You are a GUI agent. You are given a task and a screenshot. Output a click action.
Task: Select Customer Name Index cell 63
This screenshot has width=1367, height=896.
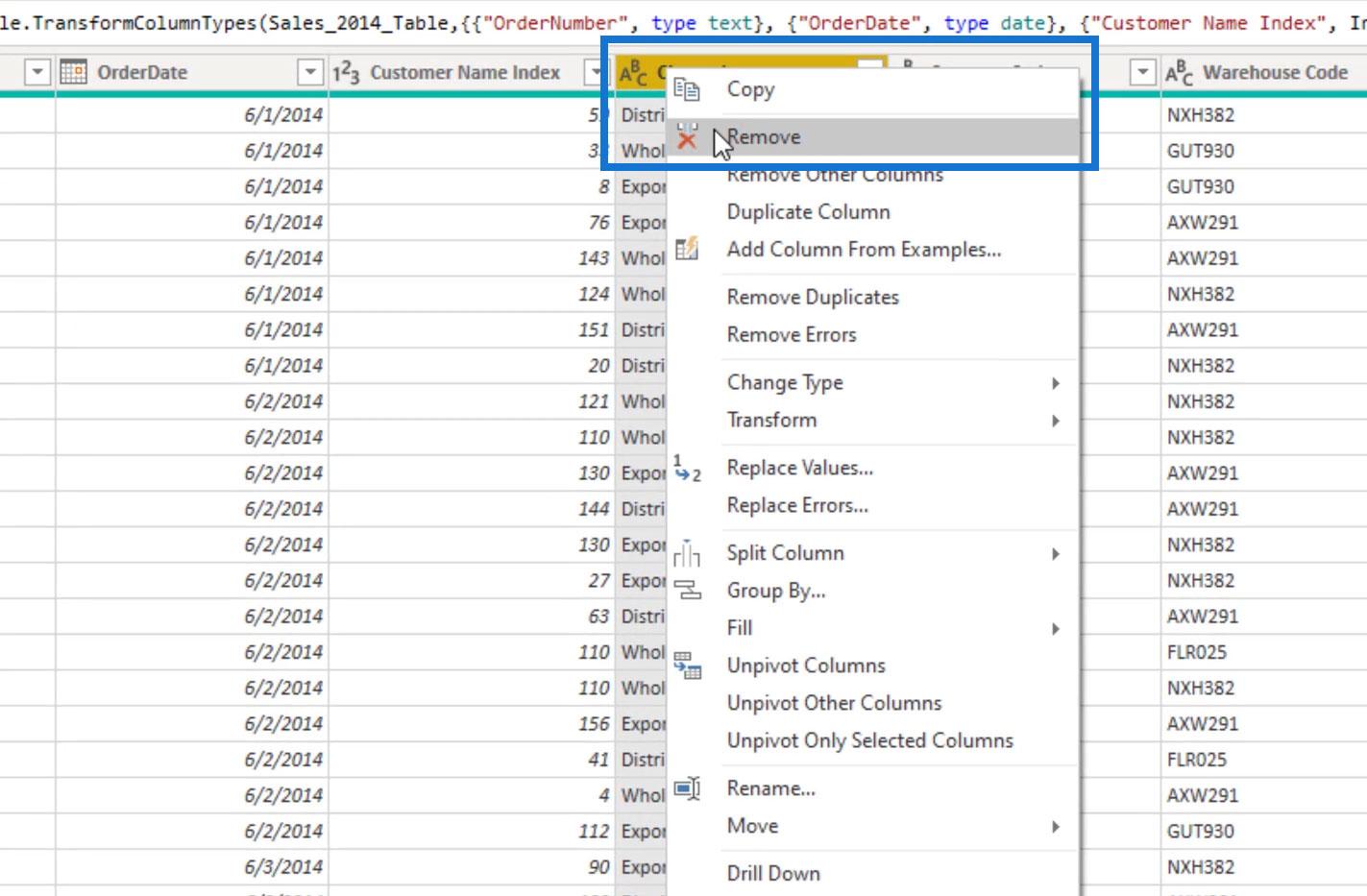point(471,616)
